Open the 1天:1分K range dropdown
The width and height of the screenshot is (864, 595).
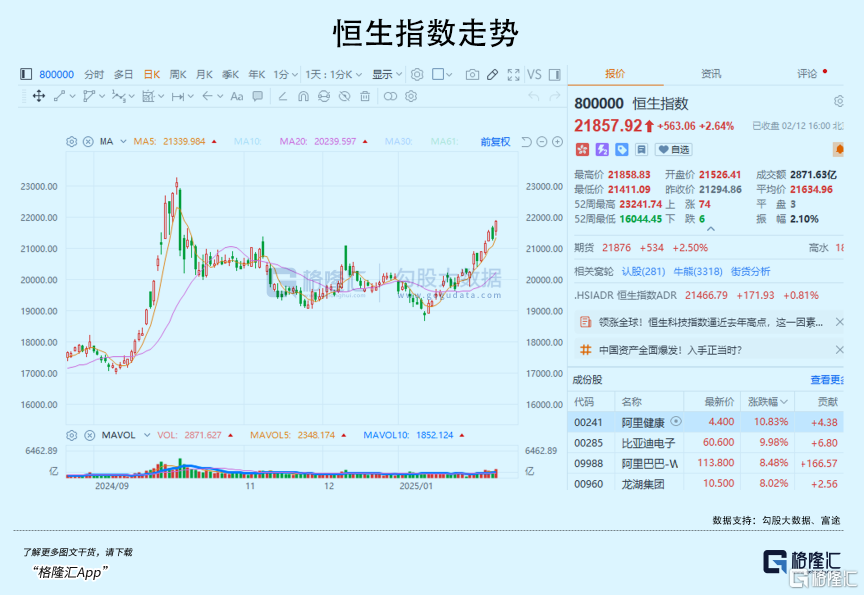pos(333,74)
